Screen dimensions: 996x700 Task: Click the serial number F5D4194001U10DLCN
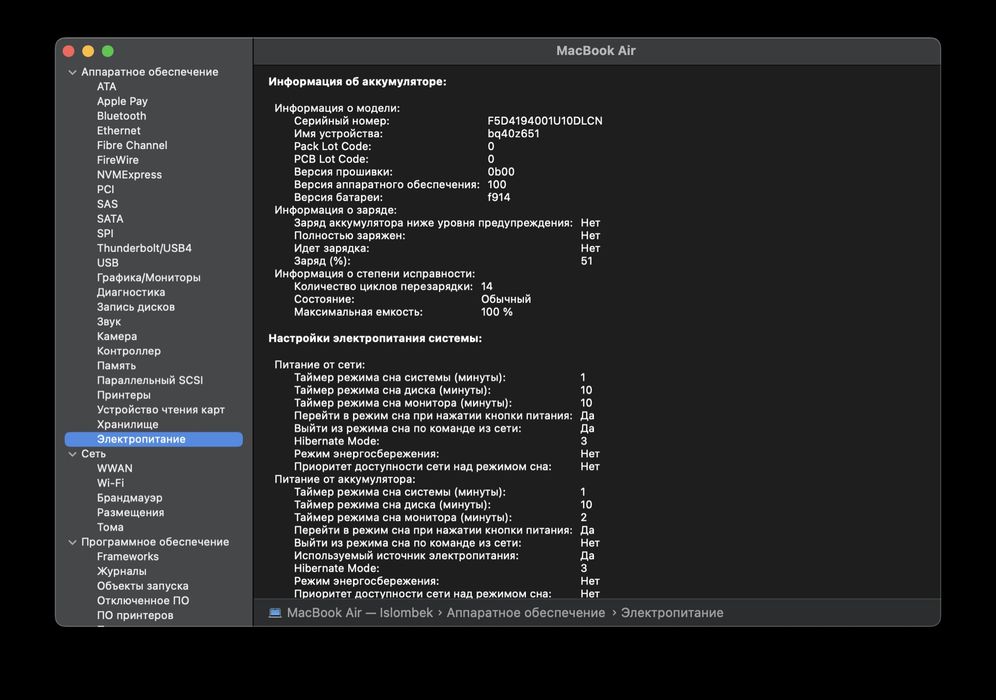click(x=545, y=121)
